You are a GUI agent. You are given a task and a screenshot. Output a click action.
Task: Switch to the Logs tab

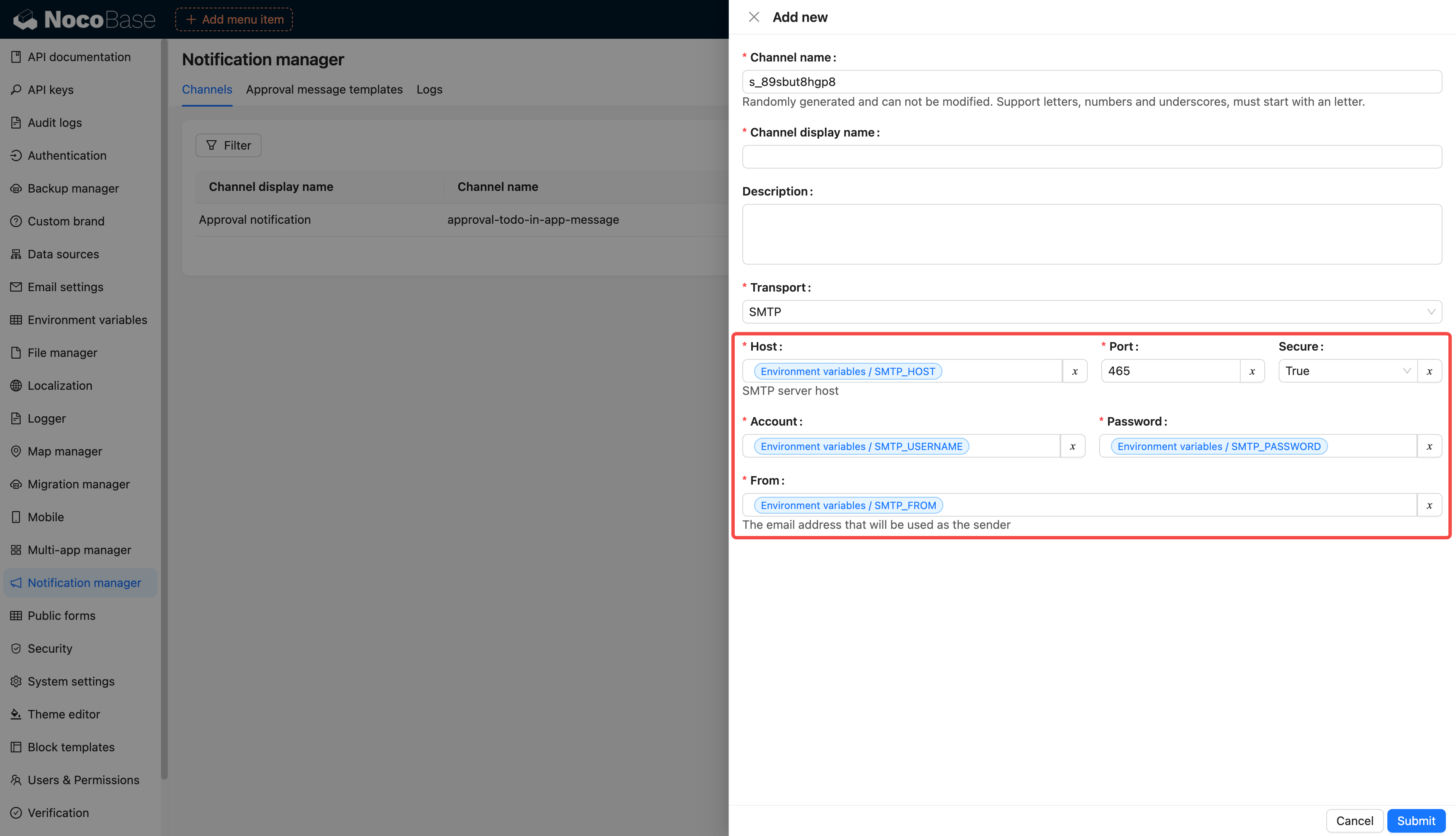tap(429, 90)
